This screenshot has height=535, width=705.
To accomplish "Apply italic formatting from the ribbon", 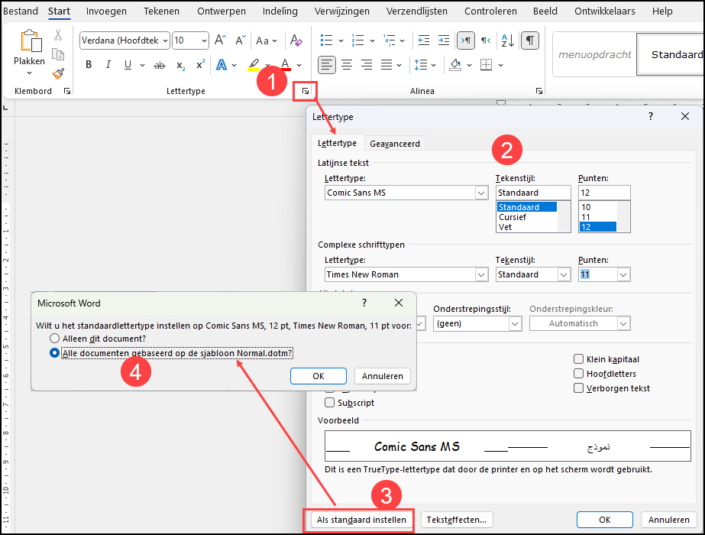I will (x=108, y=65).
